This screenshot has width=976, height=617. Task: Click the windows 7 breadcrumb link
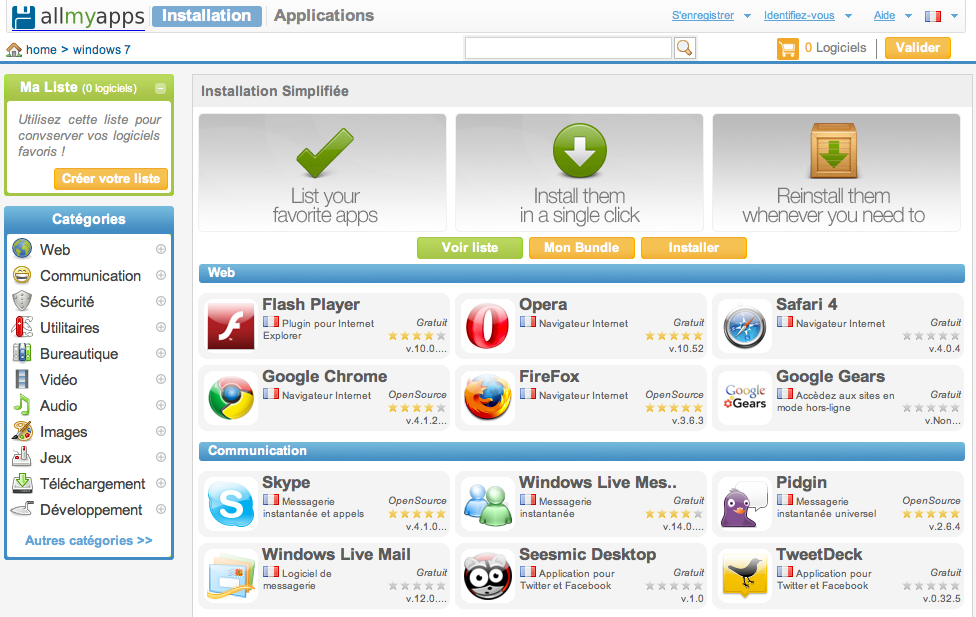click(101, 50)
